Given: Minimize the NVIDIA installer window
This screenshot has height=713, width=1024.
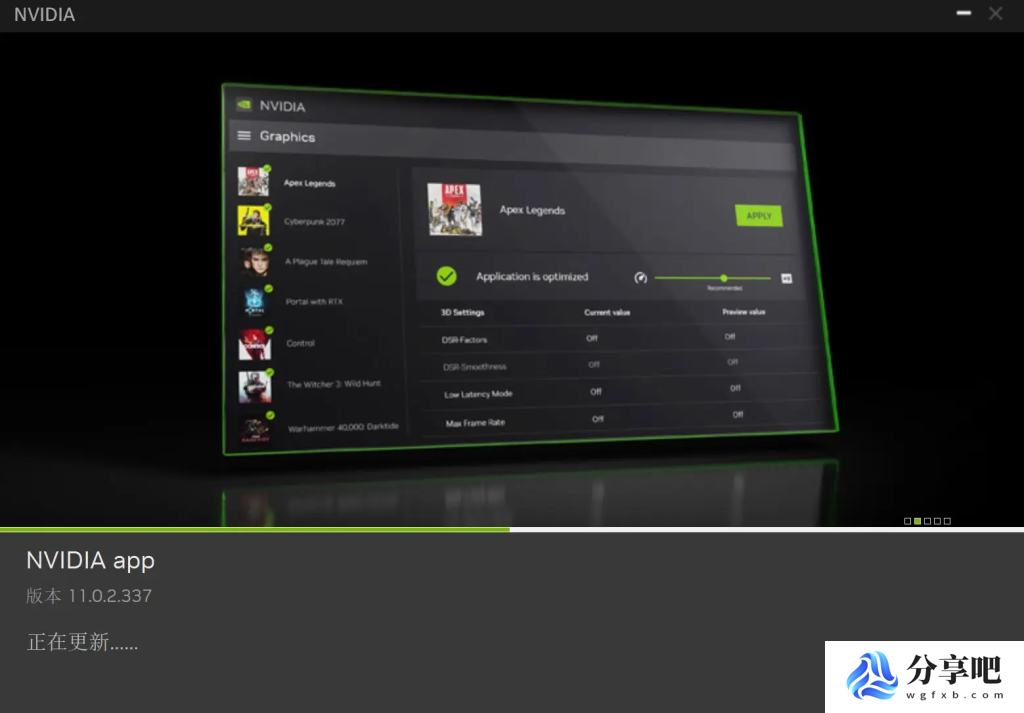Looking at the screenshot, I should (963, 13).
